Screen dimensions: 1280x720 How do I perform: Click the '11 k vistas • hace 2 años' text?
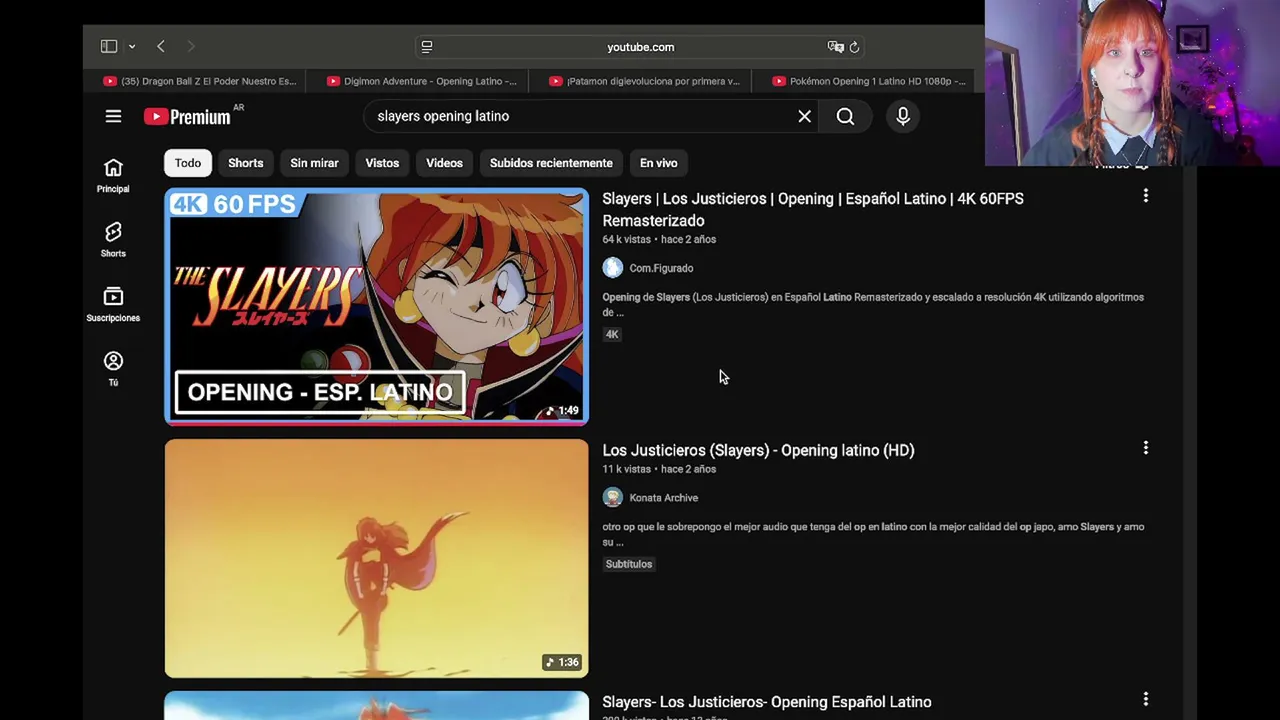(659, 469)
